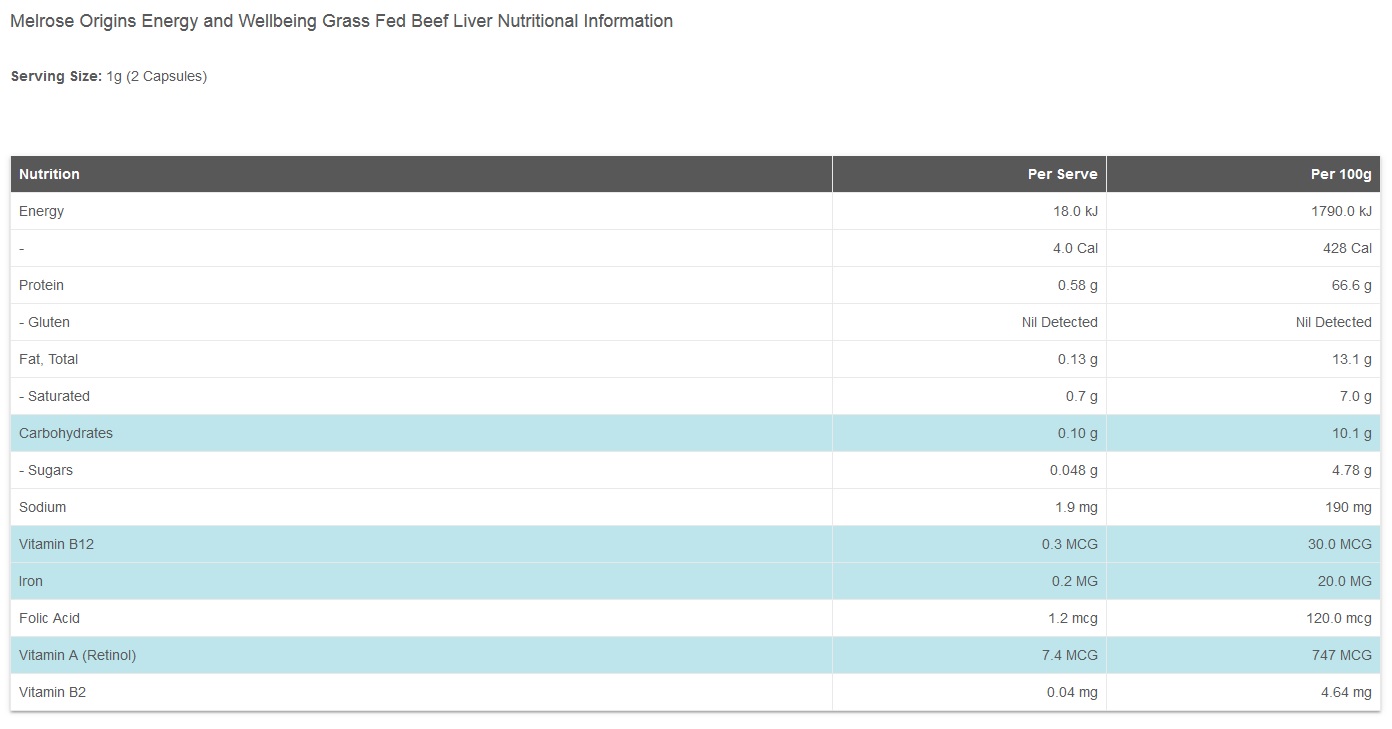Click the '20.0 MG' iron value
This screenshot has width=1392, height=729.
(x=1344, y=581)
